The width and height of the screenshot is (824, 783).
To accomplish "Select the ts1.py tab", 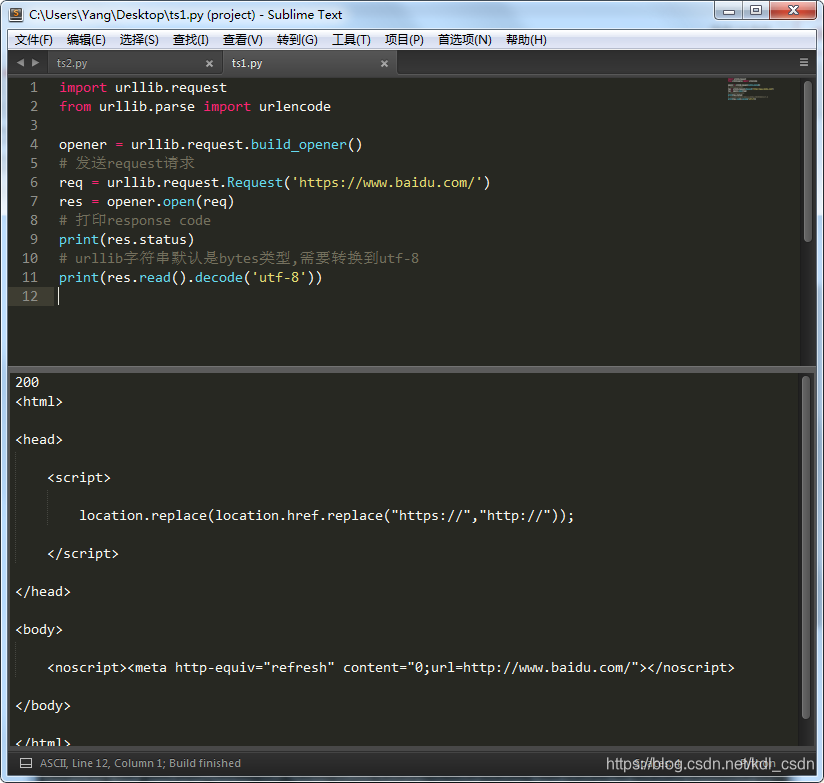I will 309,63.
